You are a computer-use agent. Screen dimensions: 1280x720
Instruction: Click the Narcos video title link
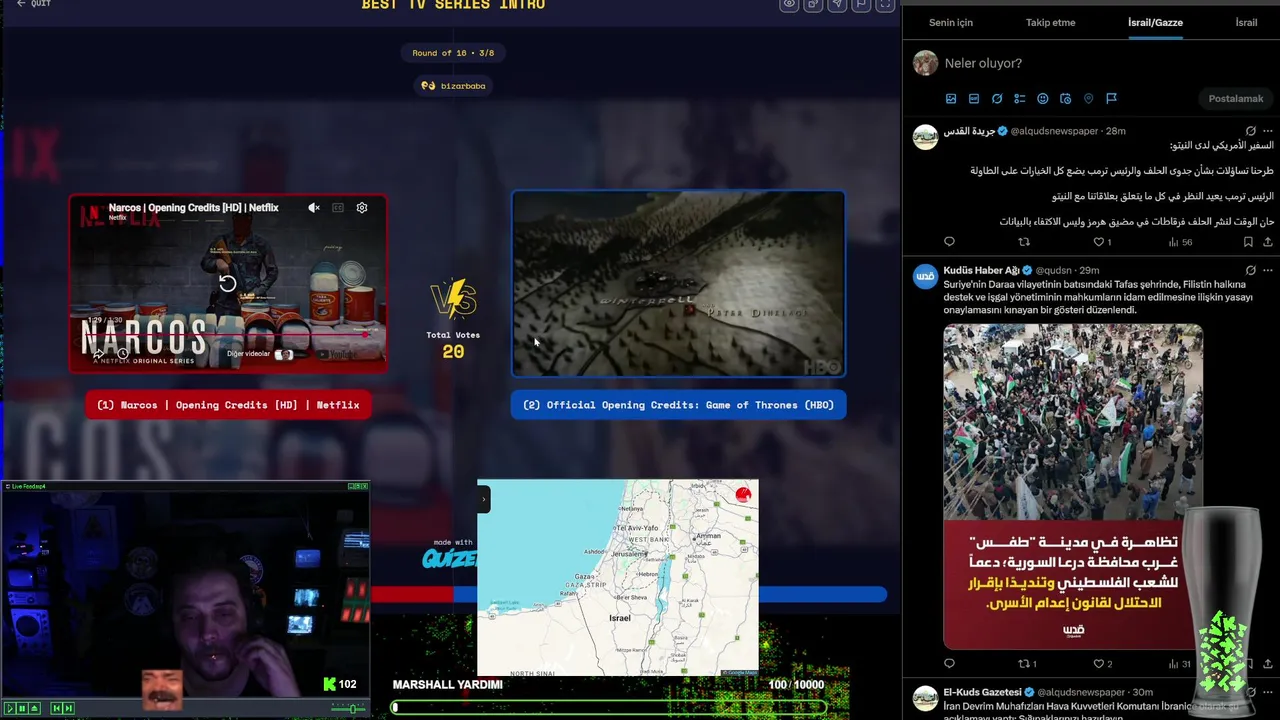click(x=194, y=208)
